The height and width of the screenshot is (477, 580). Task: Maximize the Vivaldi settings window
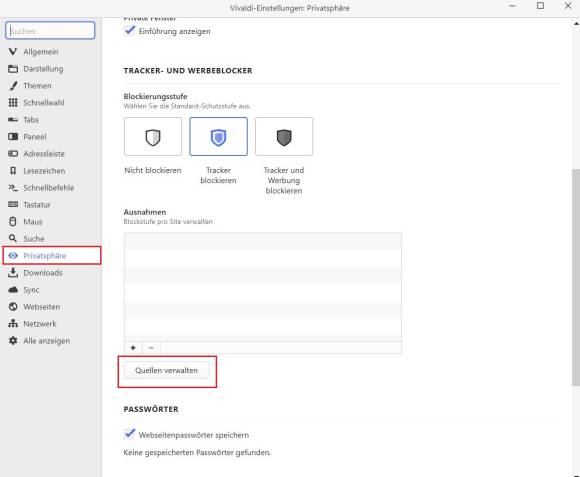(540, 6)
